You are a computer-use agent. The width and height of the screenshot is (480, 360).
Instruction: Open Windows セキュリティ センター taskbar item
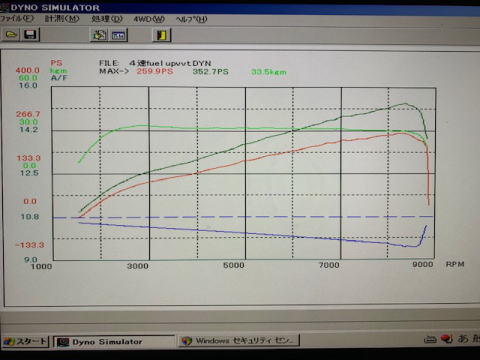pos(239,341)
